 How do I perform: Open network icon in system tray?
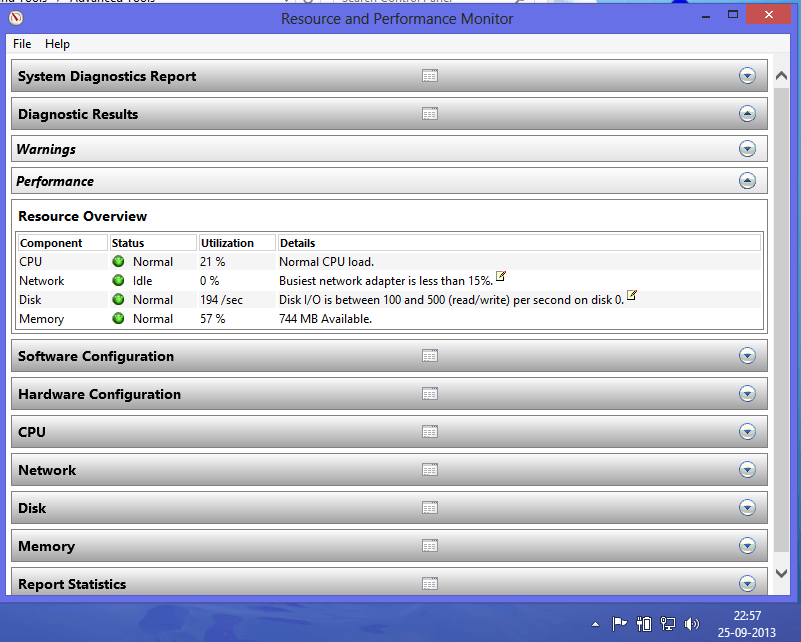click(668, 624)
